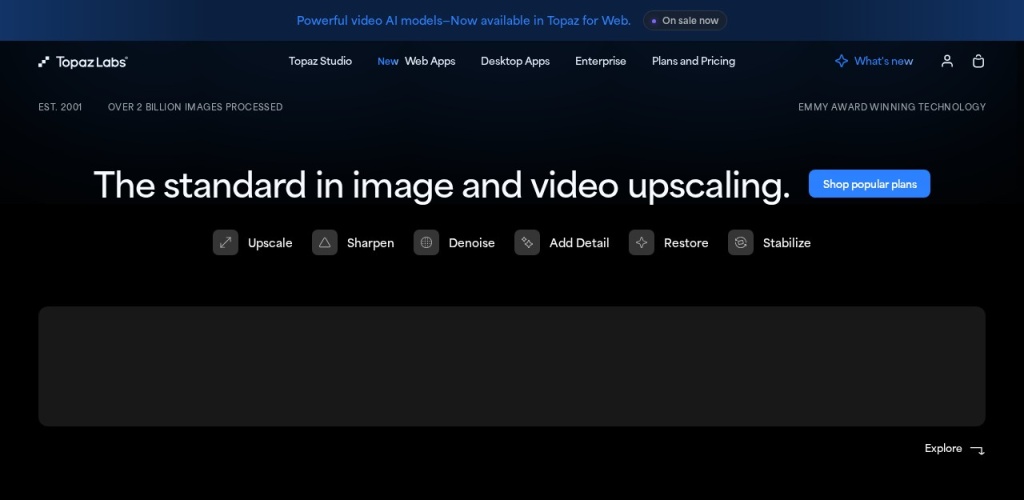Select the Restore sparkle icon
This screenshot has width=1024, height=500.
(x=641, y=243)
